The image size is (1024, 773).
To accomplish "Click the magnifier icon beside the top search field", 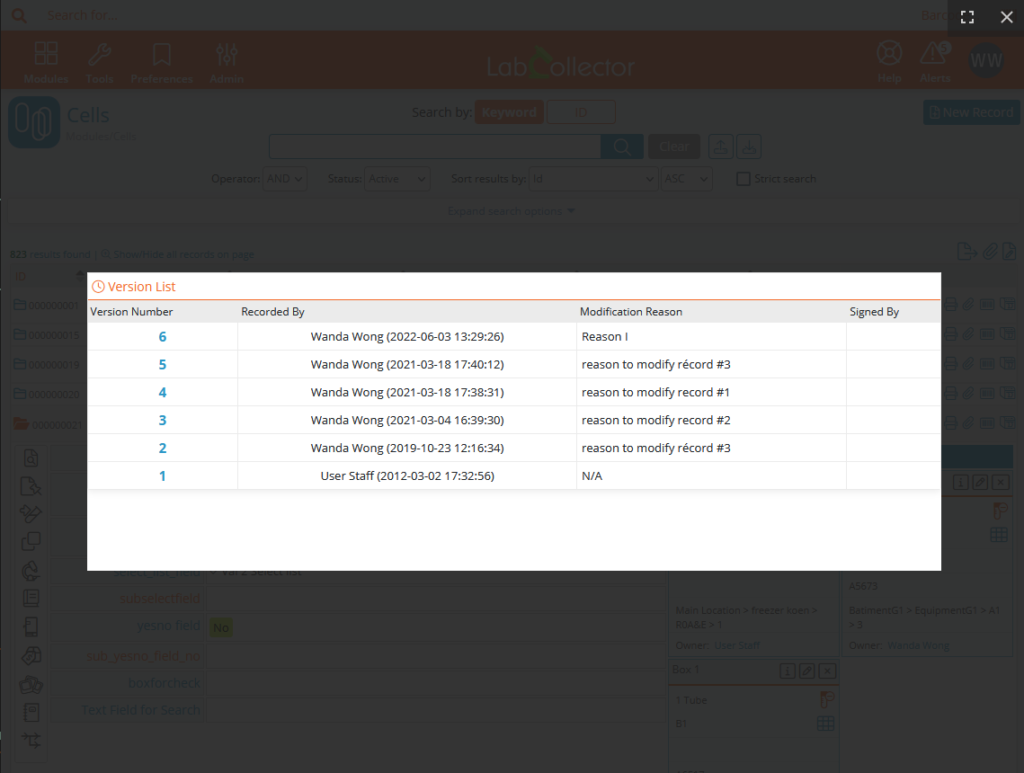I will coord(19,15).
